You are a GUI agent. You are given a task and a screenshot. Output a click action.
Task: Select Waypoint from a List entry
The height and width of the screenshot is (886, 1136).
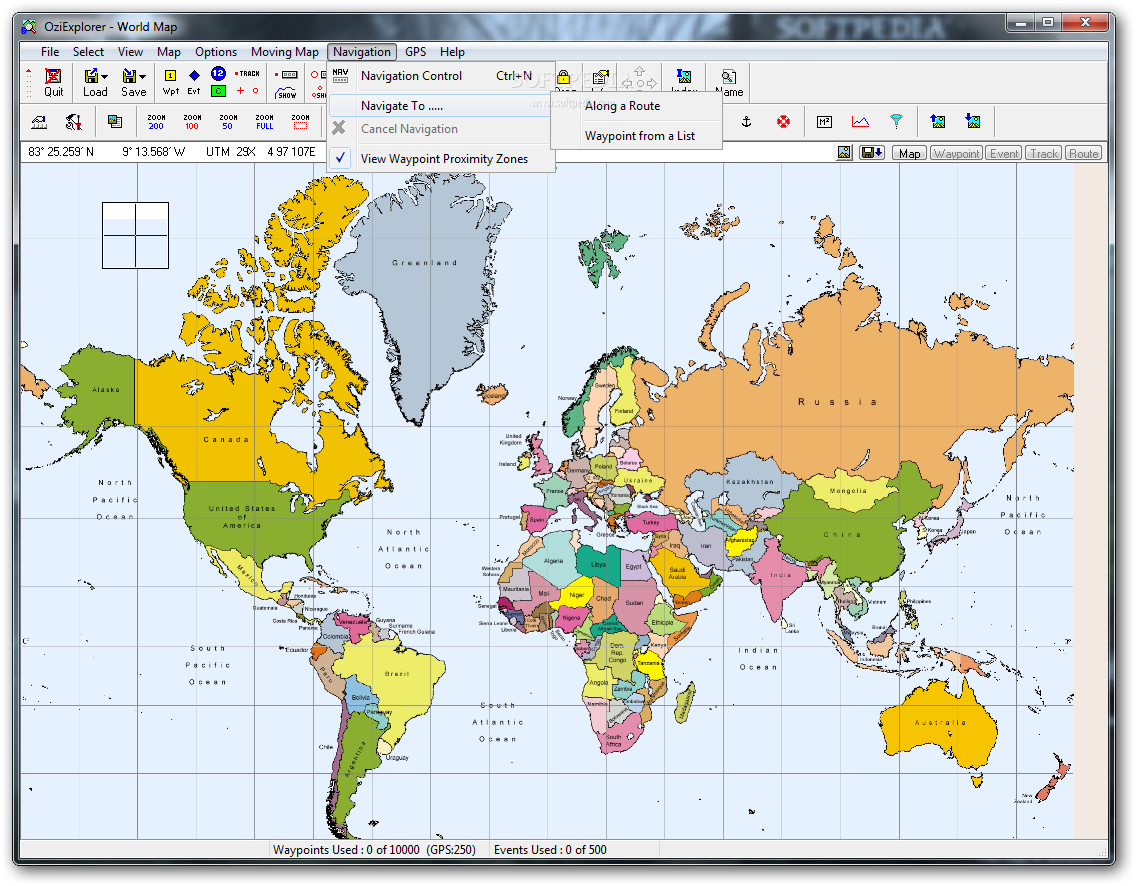click(x=636, y=135)
